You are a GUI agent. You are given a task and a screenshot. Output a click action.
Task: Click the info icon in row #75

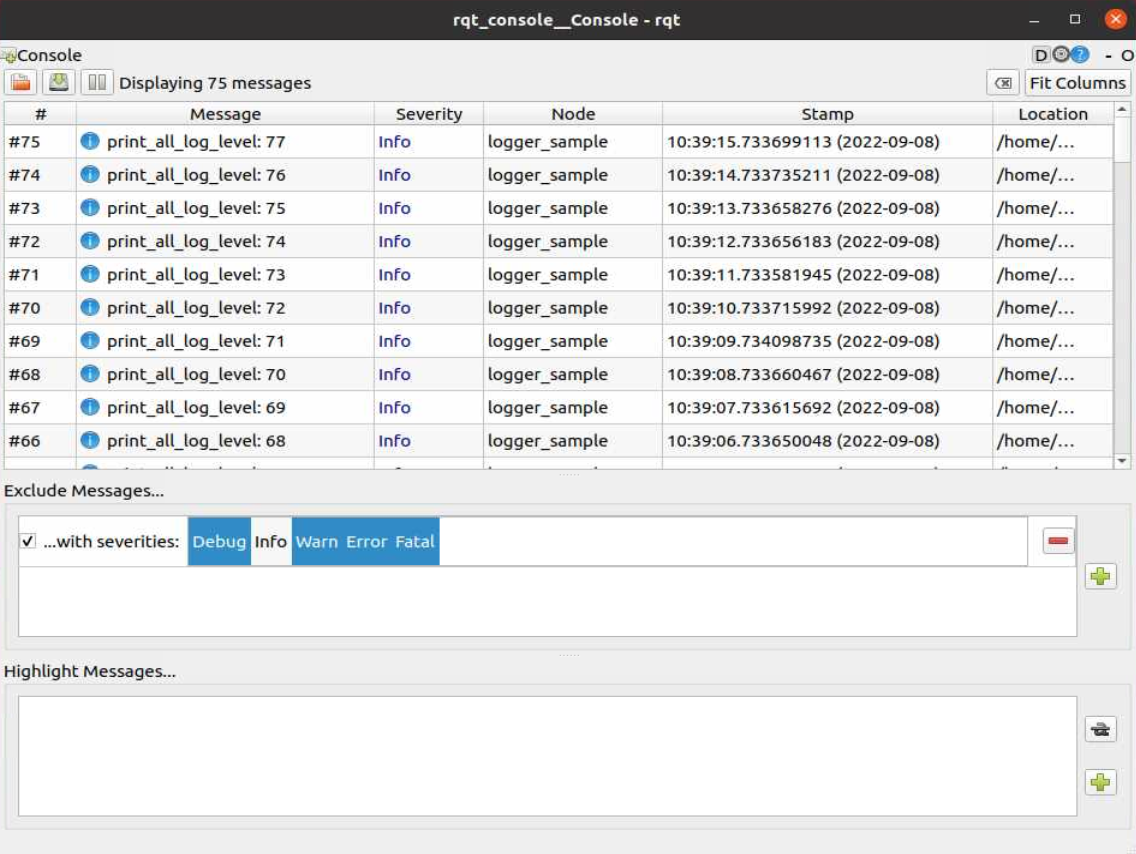click(x=90, y=141)
